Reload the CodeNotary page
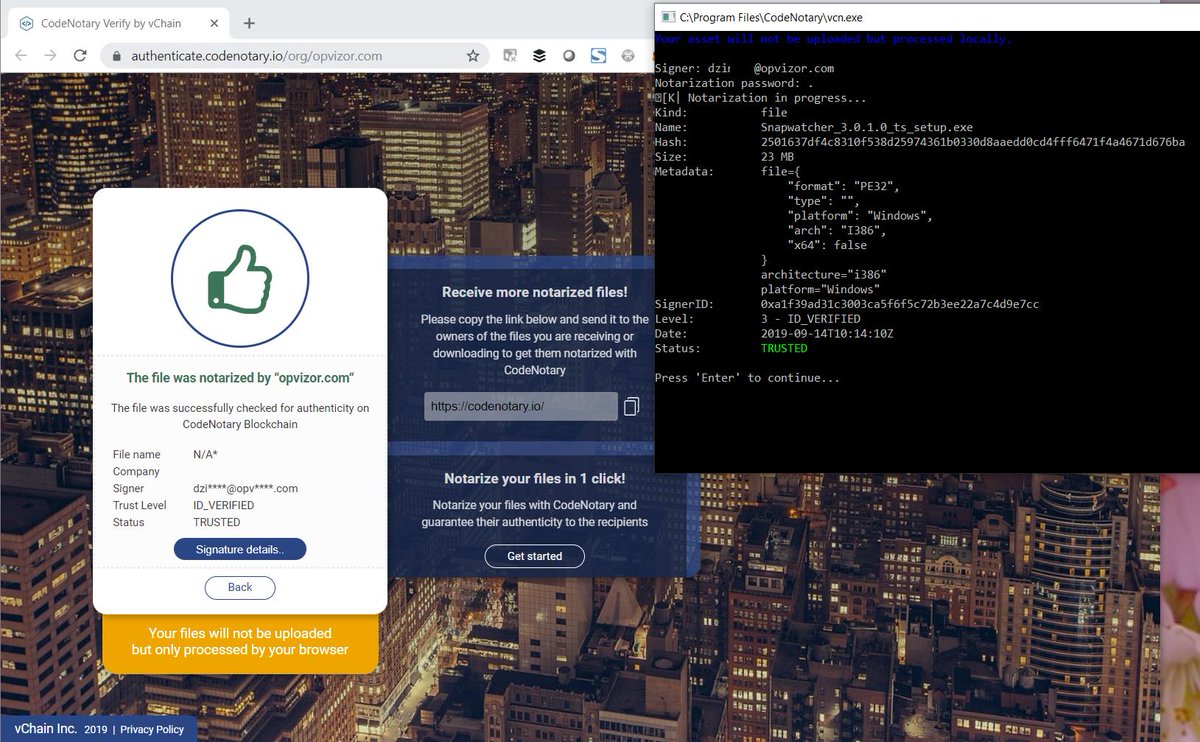This screenshot has height=742, width=1200. (x=80, y=56)
